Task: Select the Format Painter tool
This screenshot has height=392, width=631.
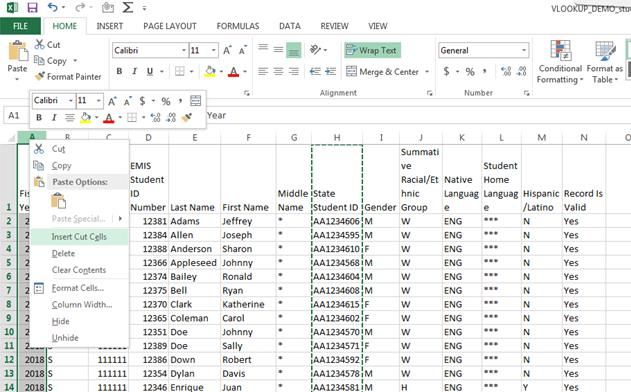Action: pos(68,76)
